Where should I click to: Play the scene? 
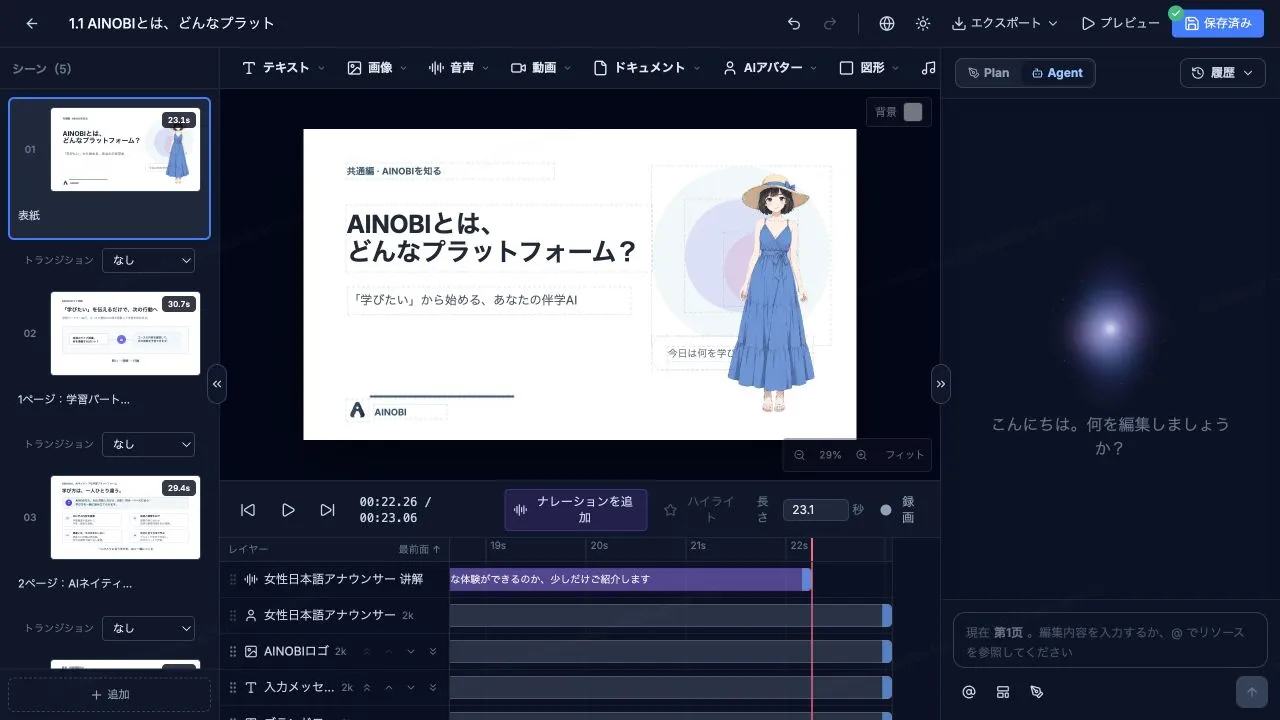coord(288,510)
